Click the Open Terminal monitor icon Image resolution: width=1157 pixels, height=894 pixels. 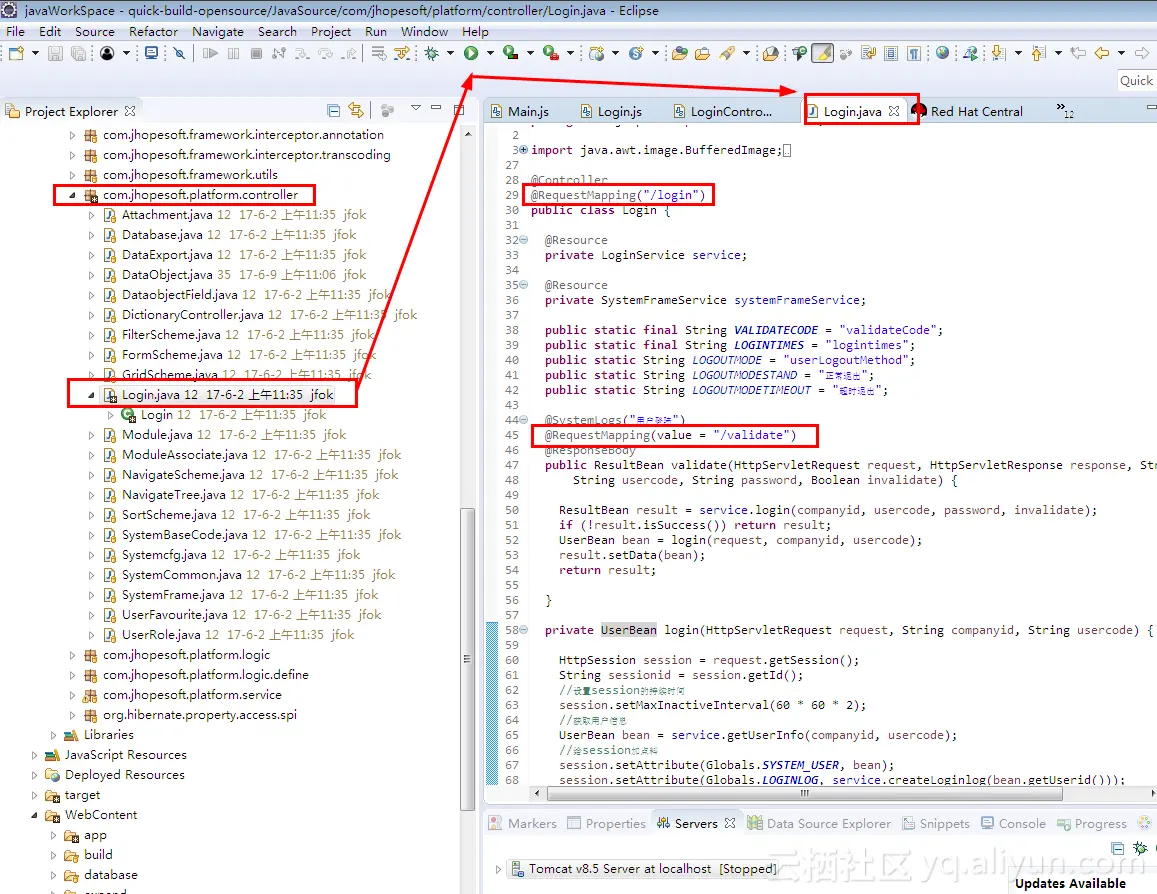click(151, 53)
